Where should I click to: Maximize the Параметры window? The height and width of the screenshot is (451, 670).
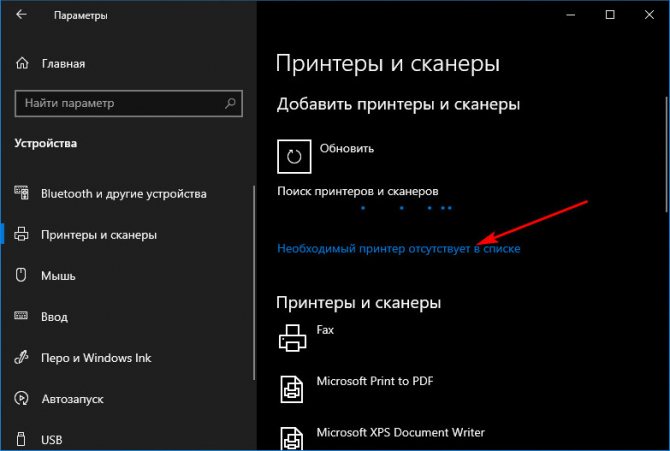(610, 15)
